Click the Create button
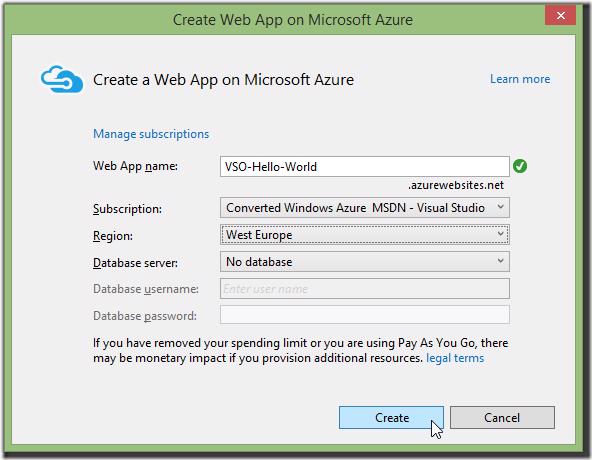The height and width of the screenshot is (460, 592). tap(391, 417)
